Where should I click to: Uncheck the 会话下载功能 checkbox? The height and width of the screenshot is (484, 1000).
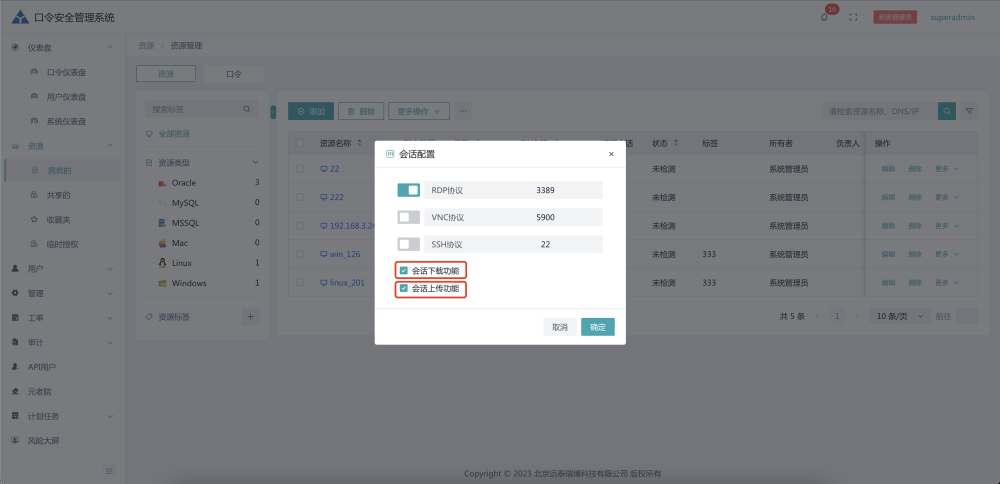403,270
